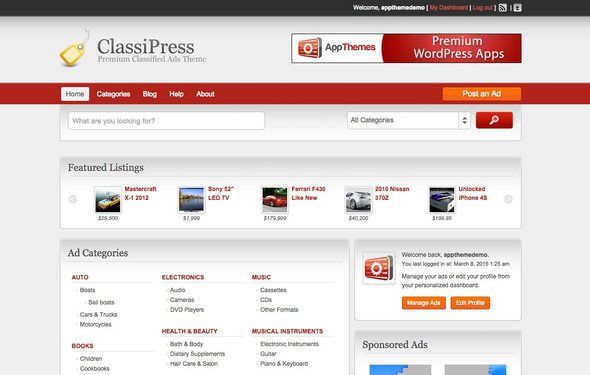Open the All Categories dropdown
This screenshot has height=375, width=590.
409,120
